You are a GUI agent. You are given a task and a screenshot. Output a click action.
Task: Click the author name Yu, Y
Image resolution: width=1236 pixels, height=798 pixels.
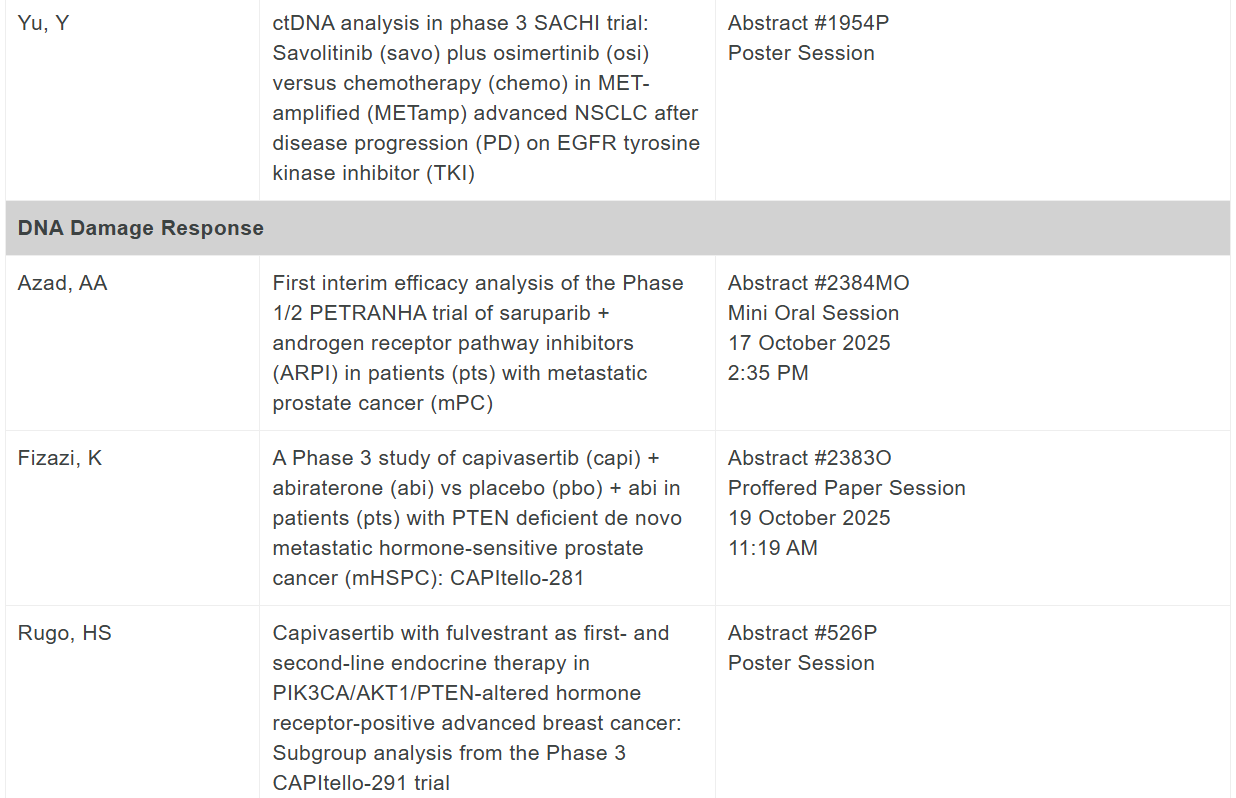(44, 23)
